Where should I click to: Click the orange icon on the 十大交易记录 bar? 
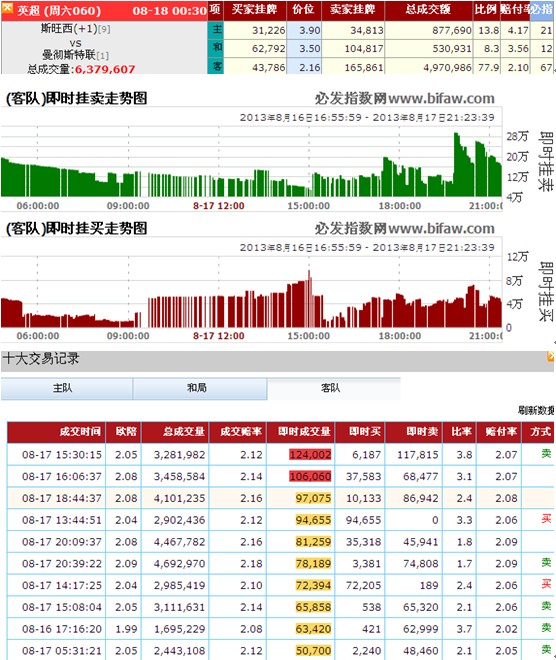tap(551, 357)
